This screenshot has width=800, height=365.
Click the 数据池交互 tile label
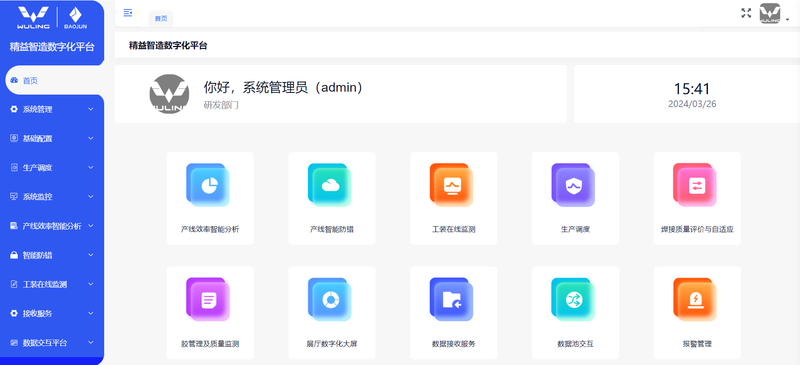[x=576, y=344]
